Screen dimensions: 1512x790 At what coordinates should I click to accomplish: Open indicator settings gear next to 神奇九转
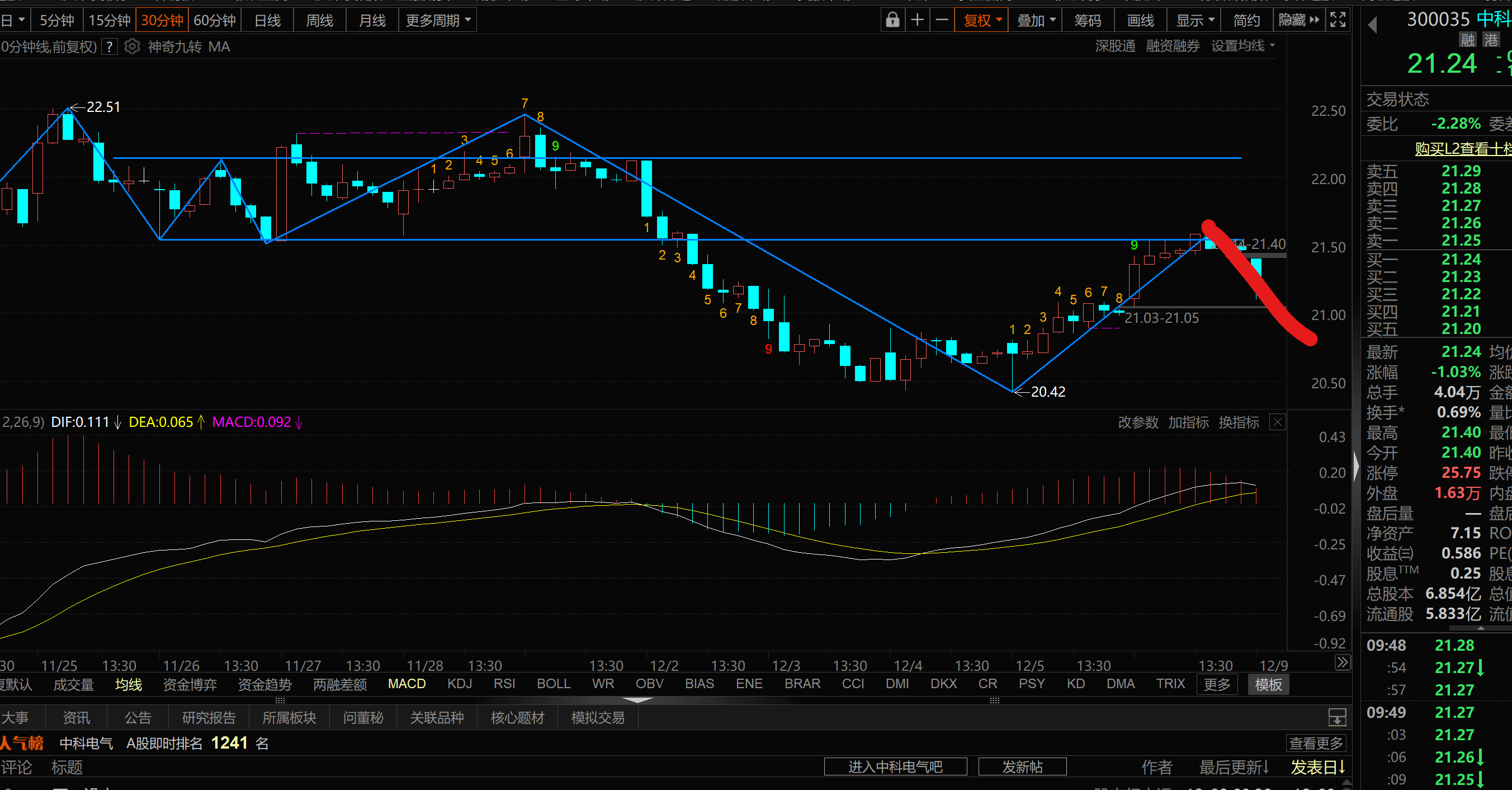133,46
